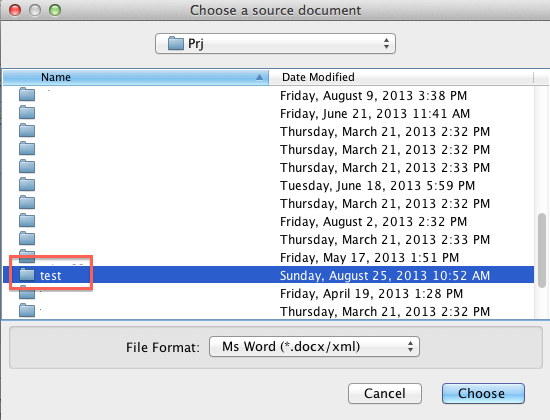Select the test folder icon
This screenshot has width=550, height=420.
[27, 275]
